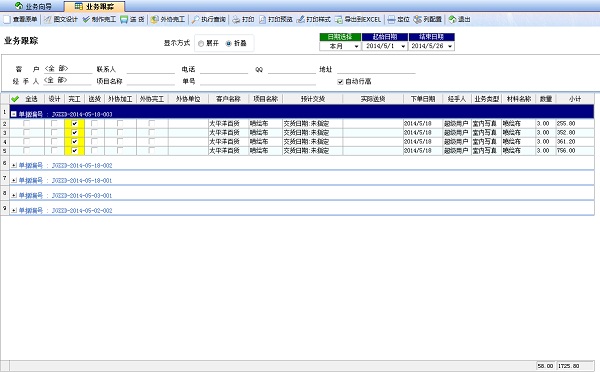Image resolution: width=600 pixels, height=372 pixels.
Task: Uncheck 完工 checkbox in the 361.20 row
Action: [x=75, y=142]
